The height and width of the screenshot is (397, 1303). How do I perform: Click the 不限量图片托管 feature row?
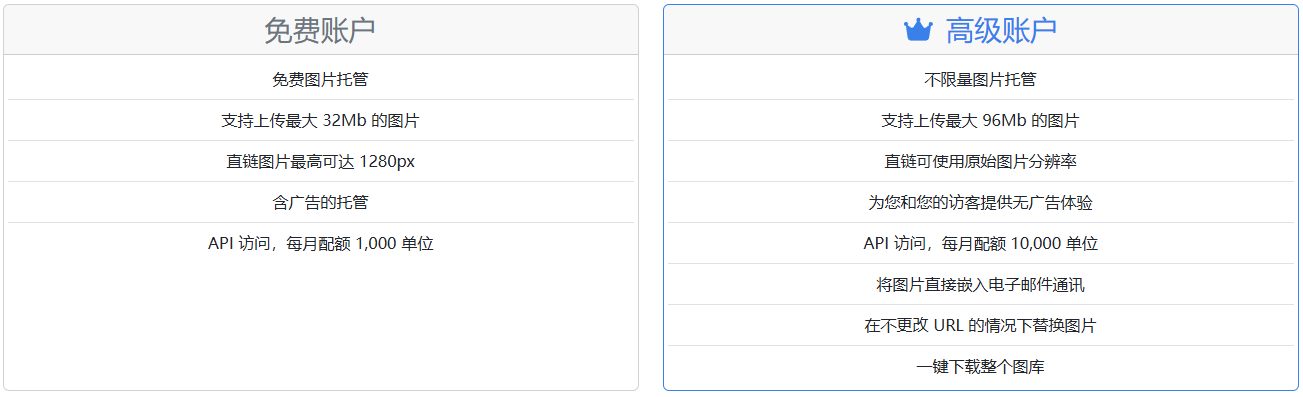981,80
